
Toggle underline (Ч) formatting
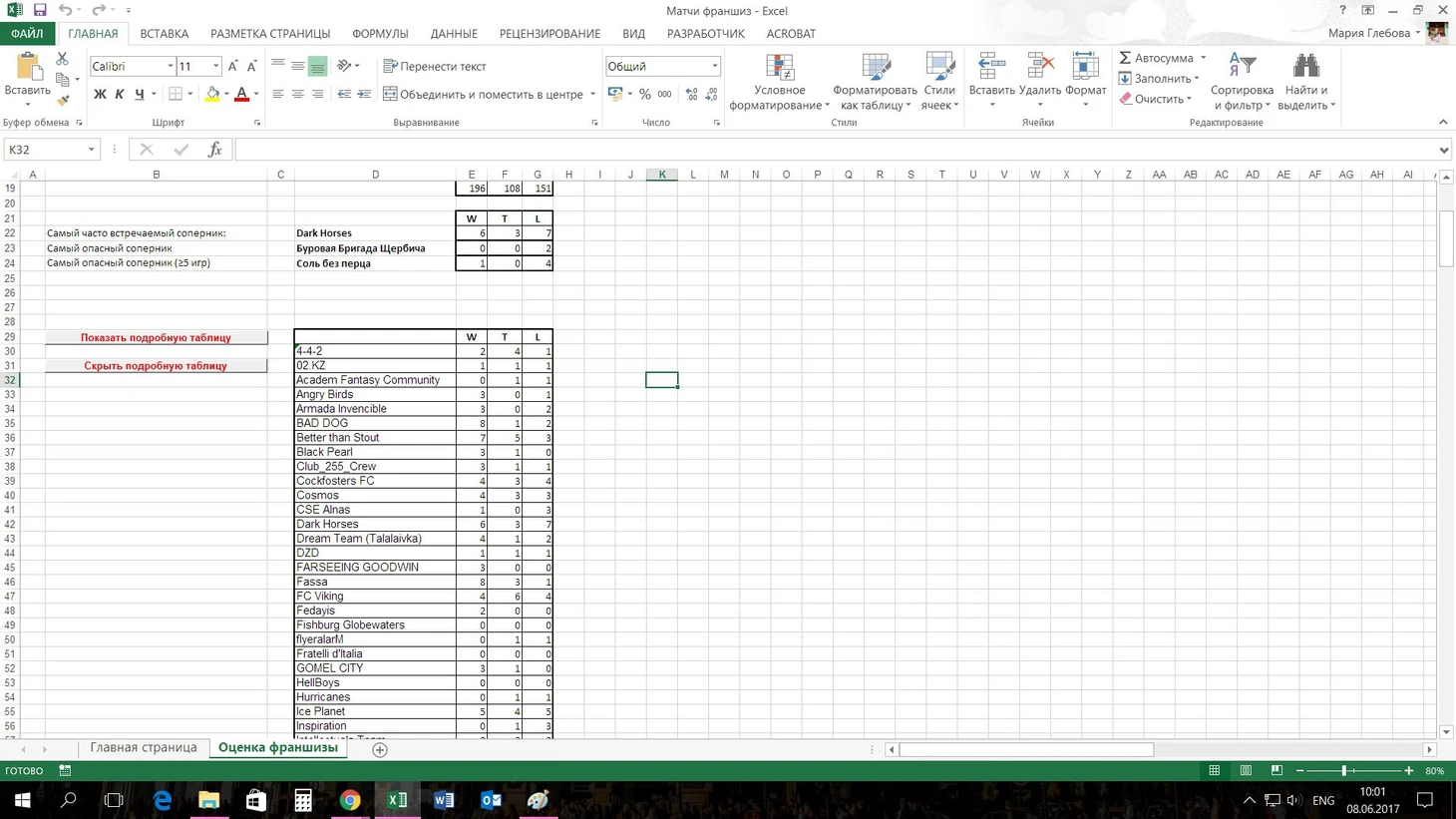point(140,94)
